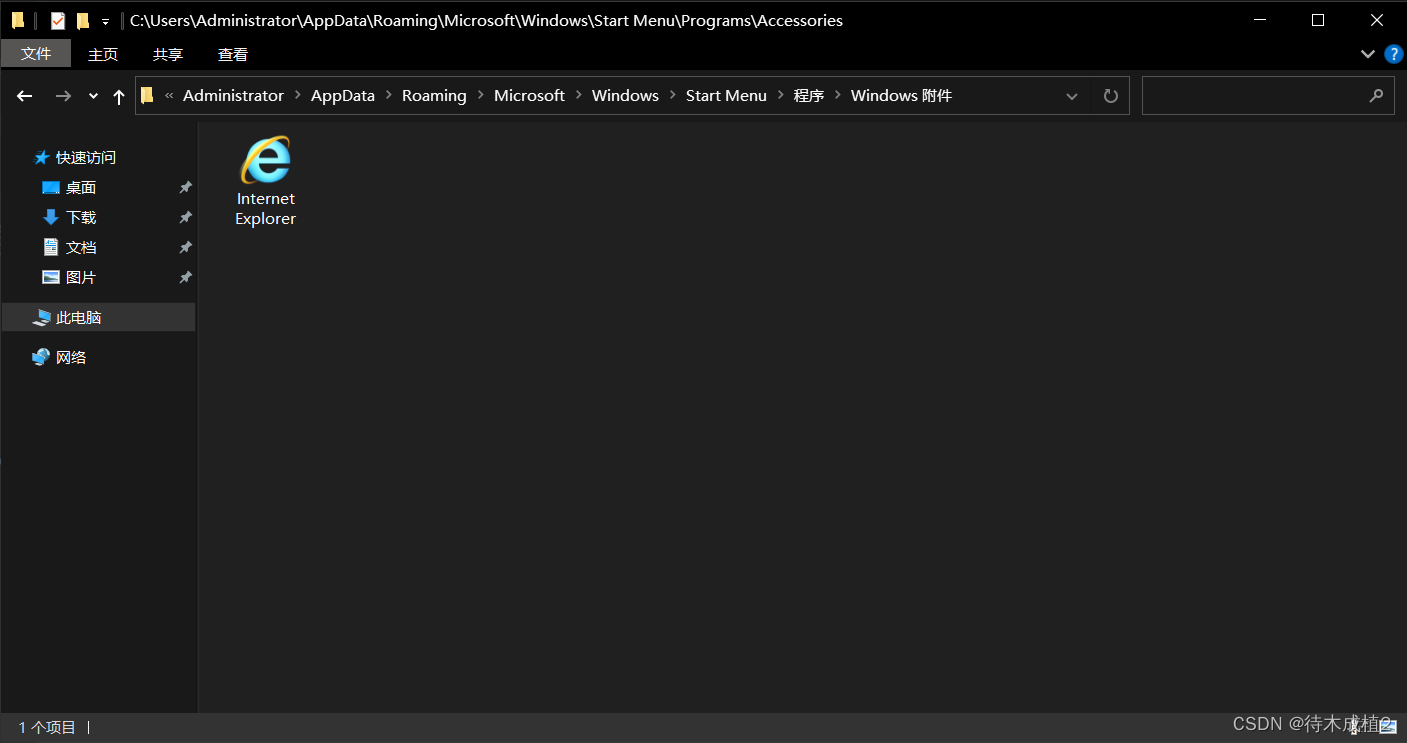Click the search magnifier icon

tap(1376, 96)
